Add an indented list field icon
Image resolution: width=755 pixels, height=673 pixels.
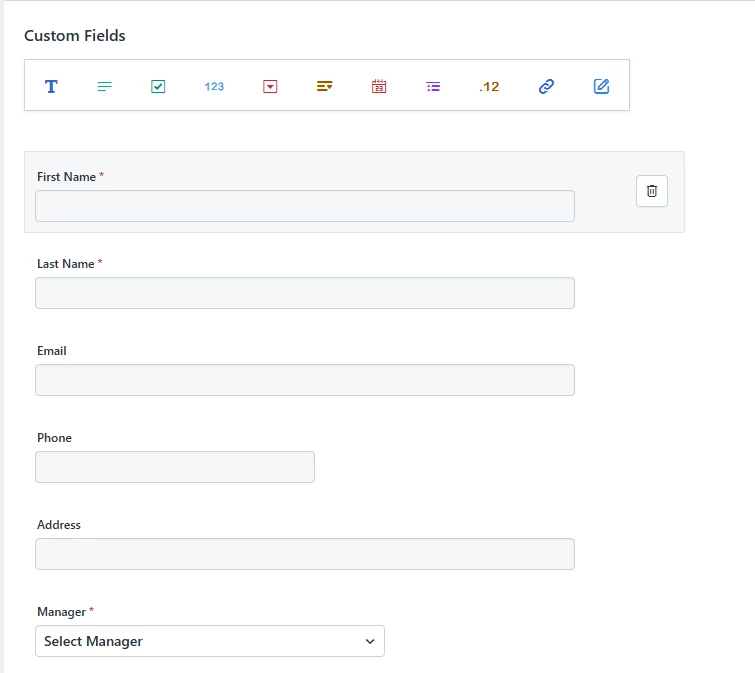point(433,86)
